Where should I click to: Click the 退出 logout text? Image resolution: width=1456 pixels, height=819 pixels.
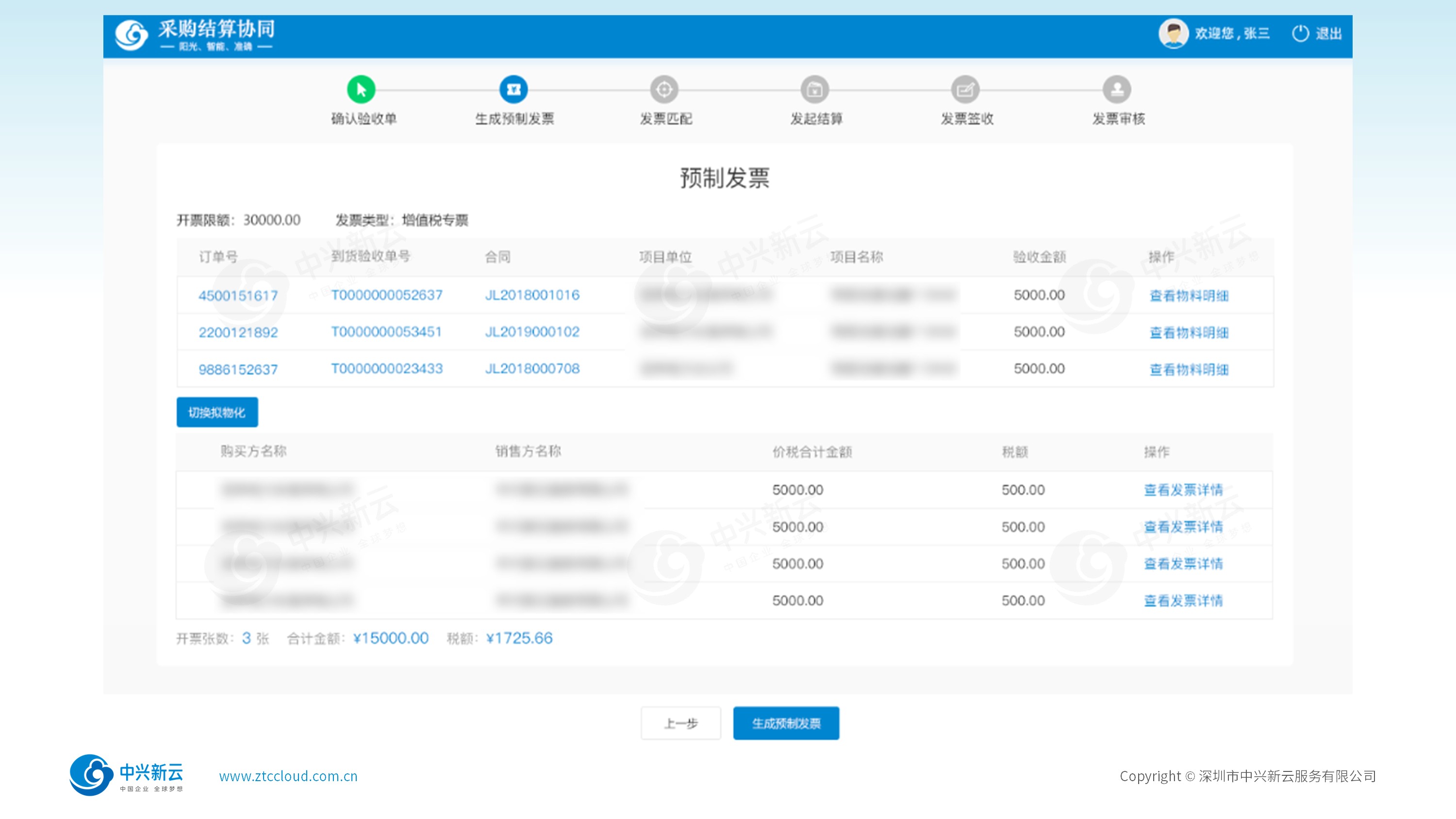point(1328,33)
